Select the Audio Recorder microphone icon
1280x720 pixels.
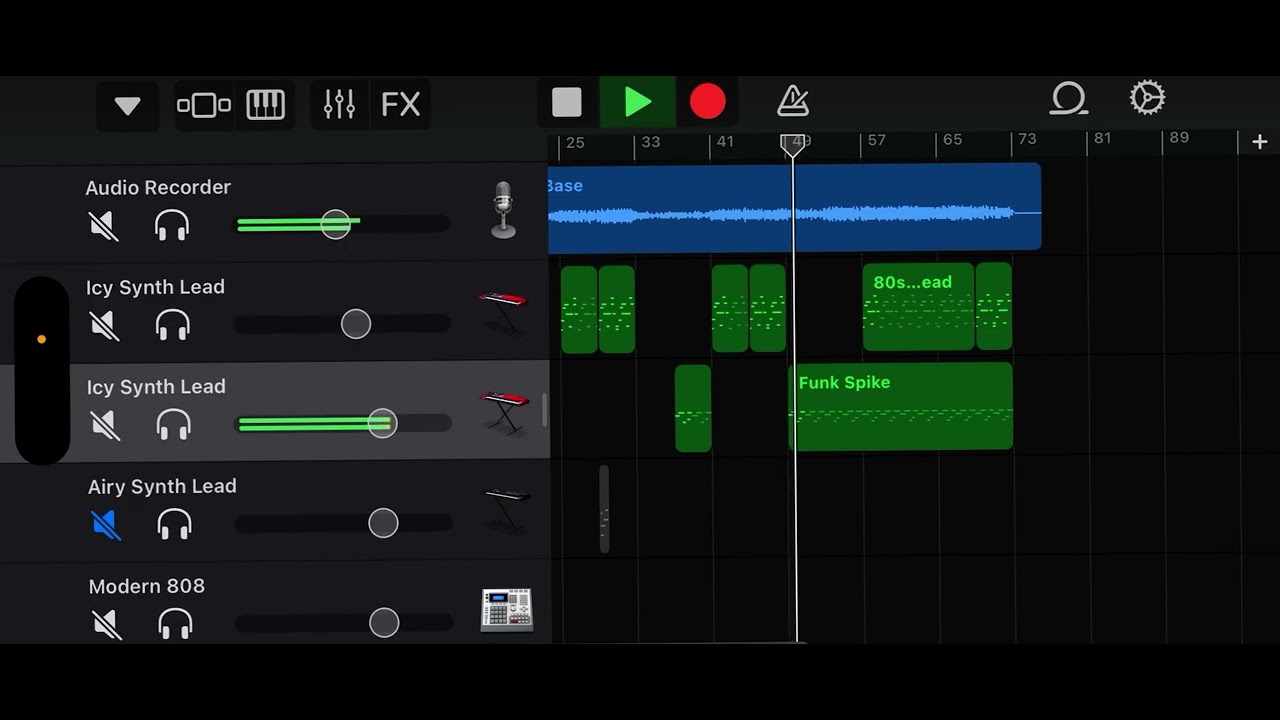tap(503, 210)
